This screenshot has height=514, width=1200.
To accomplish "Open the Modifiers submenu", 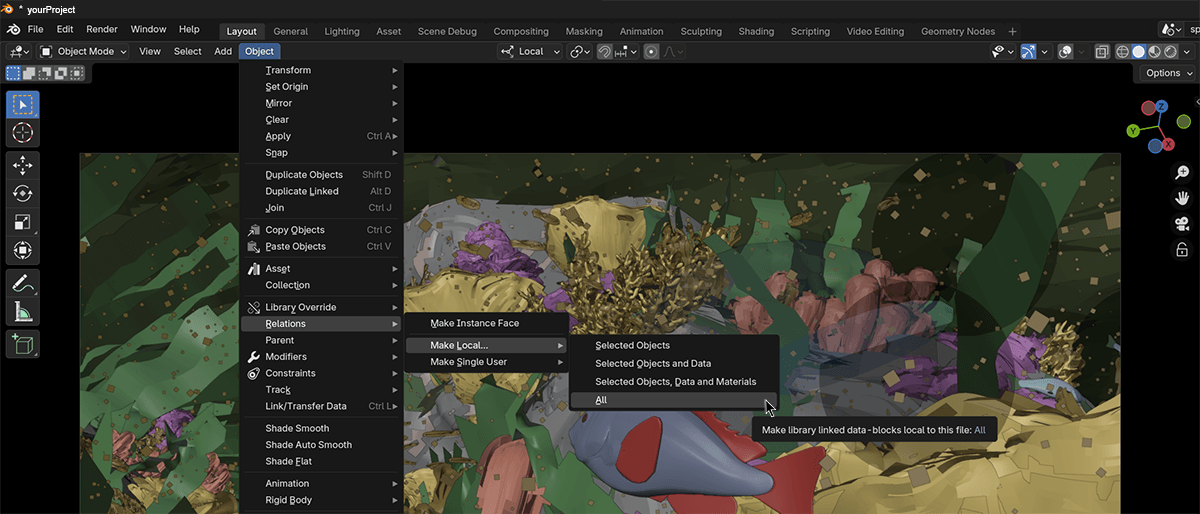I will pos(321,357).
